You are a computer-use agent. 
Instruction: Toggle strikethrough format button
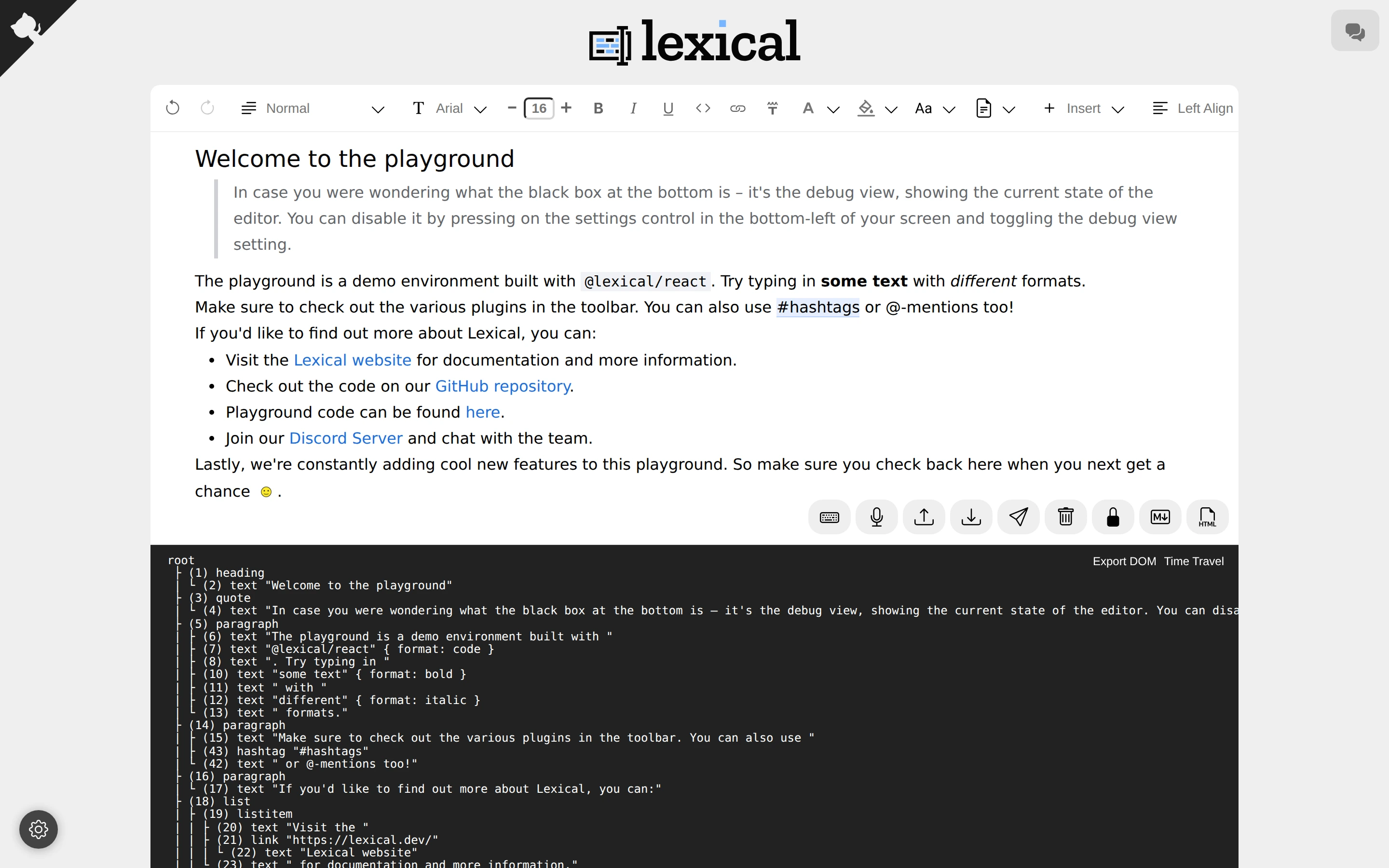click(773, 108)
